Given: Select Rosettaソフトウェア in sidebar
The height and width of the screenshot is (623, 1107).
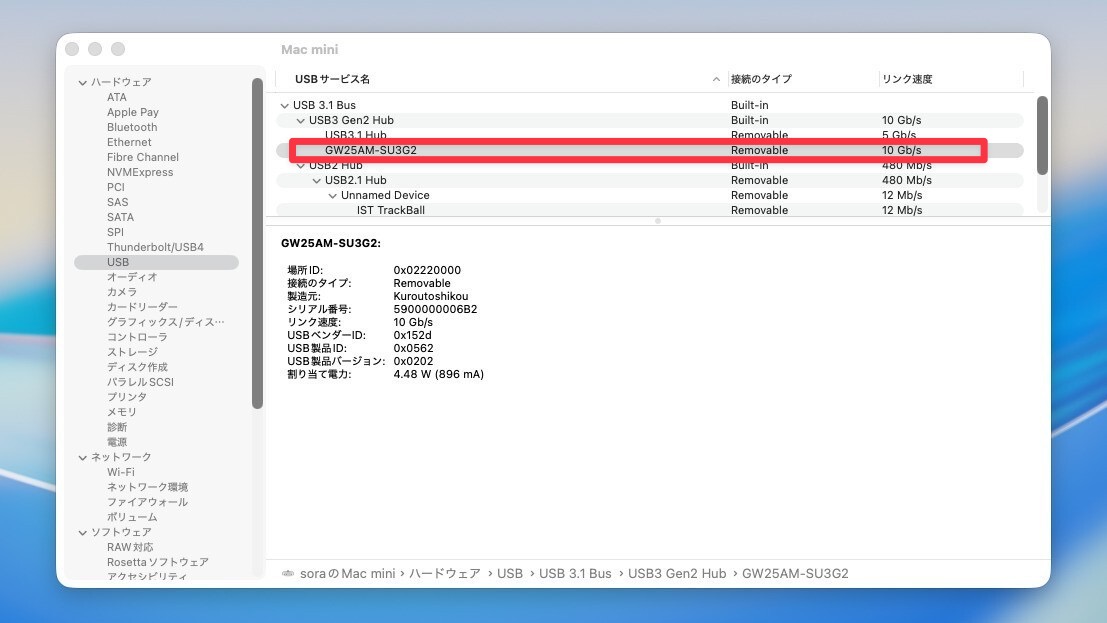Looking at the screenshot, I should click(157, 562).
